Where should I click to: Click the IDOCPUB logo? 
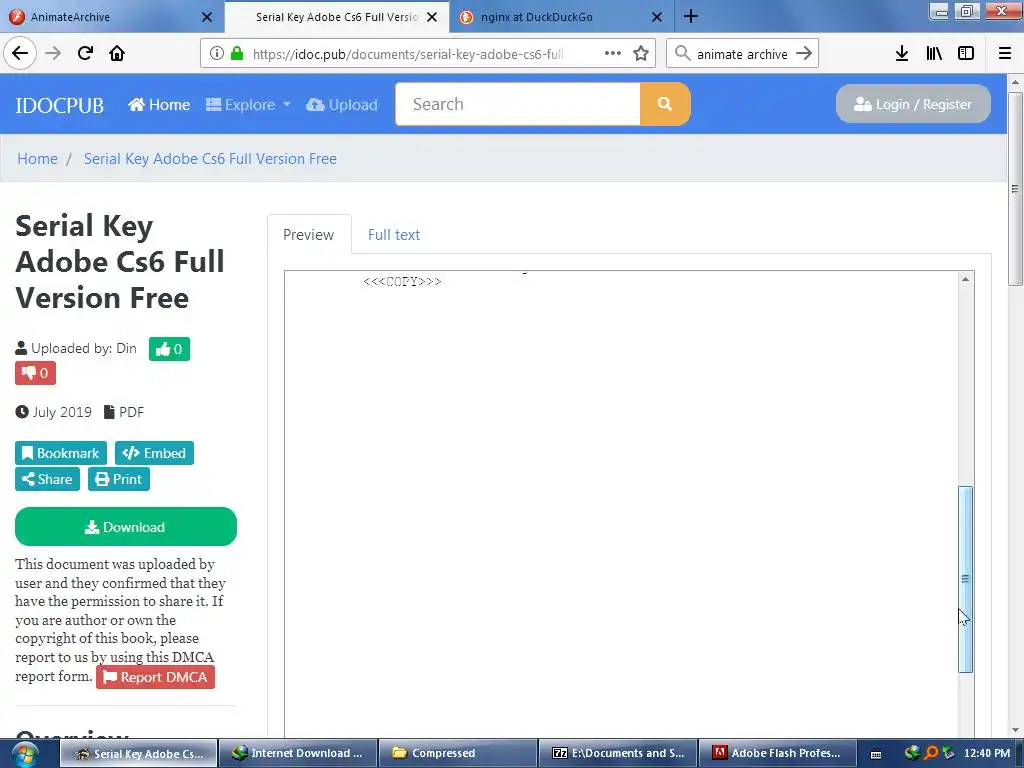(x=59, y=105)
